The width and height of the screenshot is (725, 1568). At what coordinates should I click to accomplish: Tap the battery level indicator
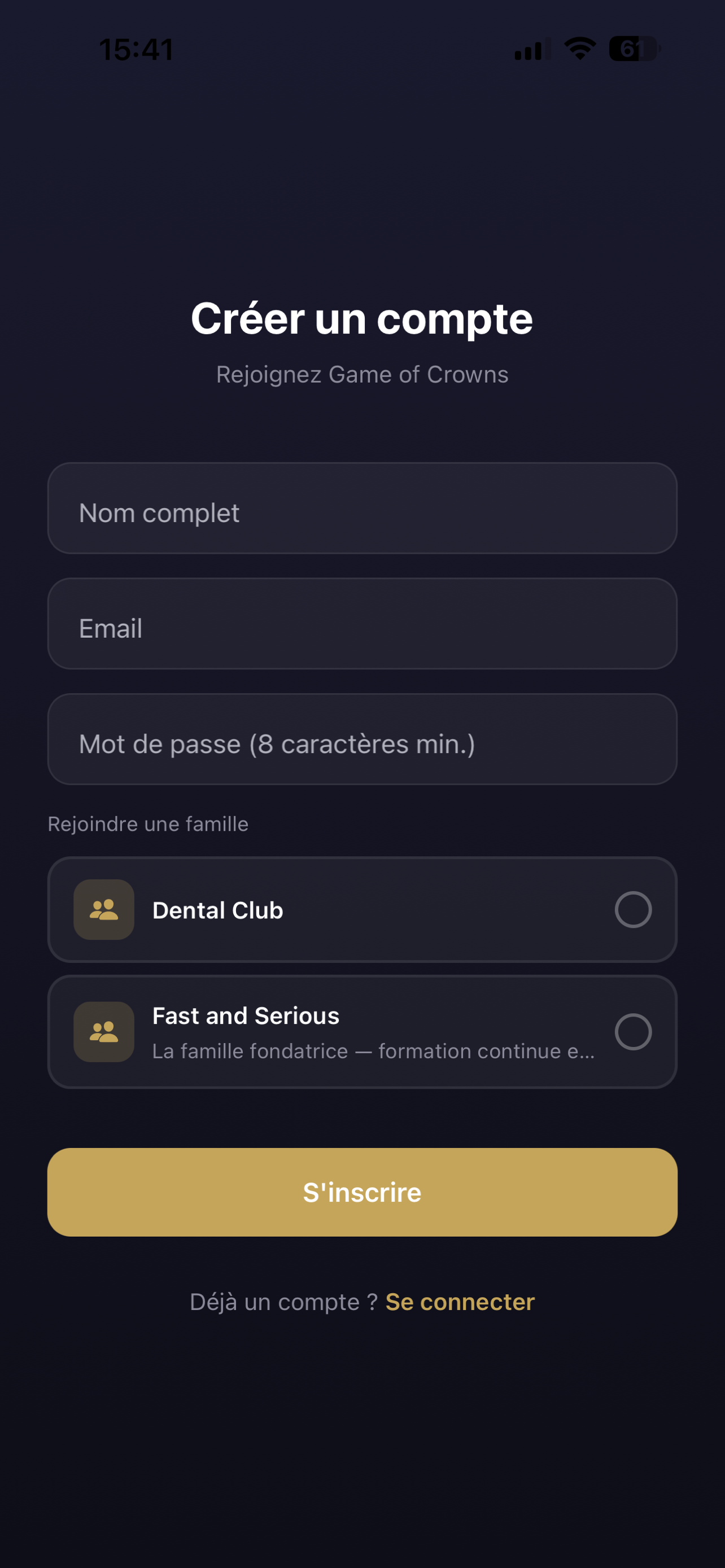click(634, 49)
